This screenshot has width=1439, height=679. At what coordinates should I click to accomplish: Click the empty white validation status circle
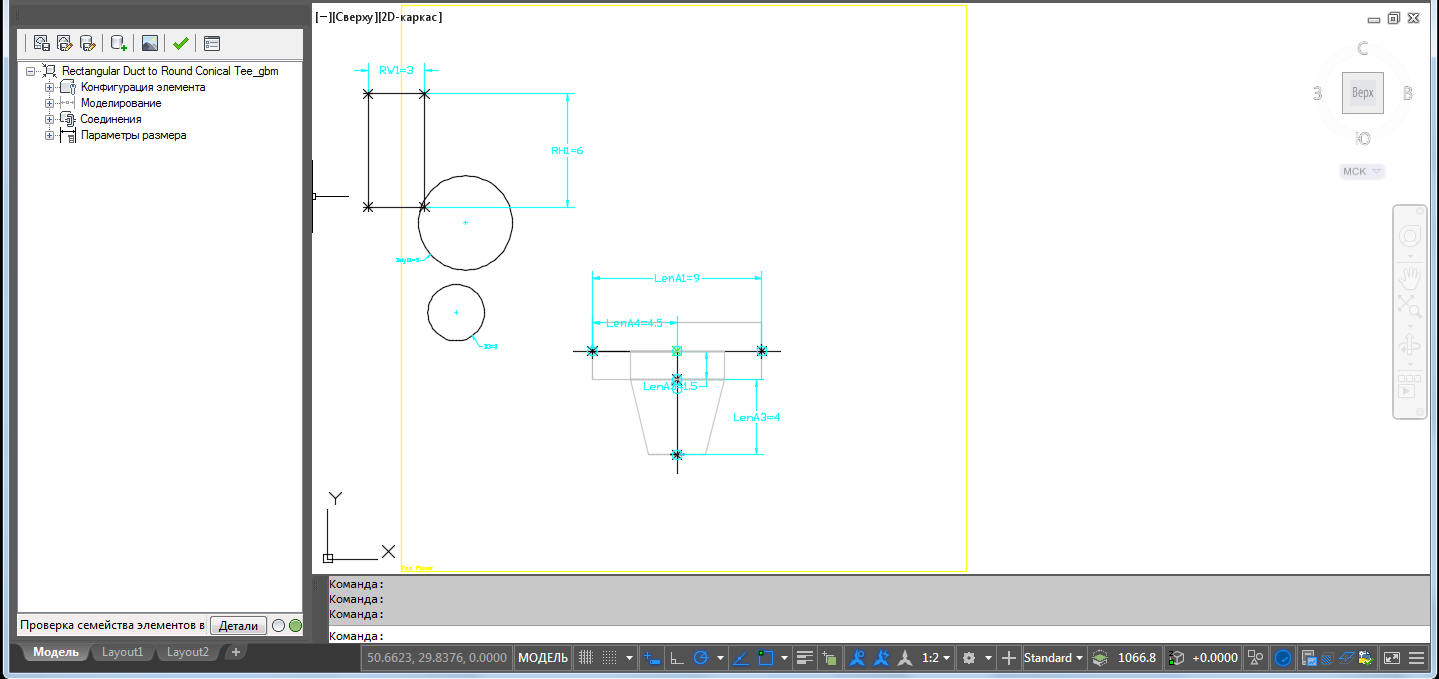pos(279,625)
